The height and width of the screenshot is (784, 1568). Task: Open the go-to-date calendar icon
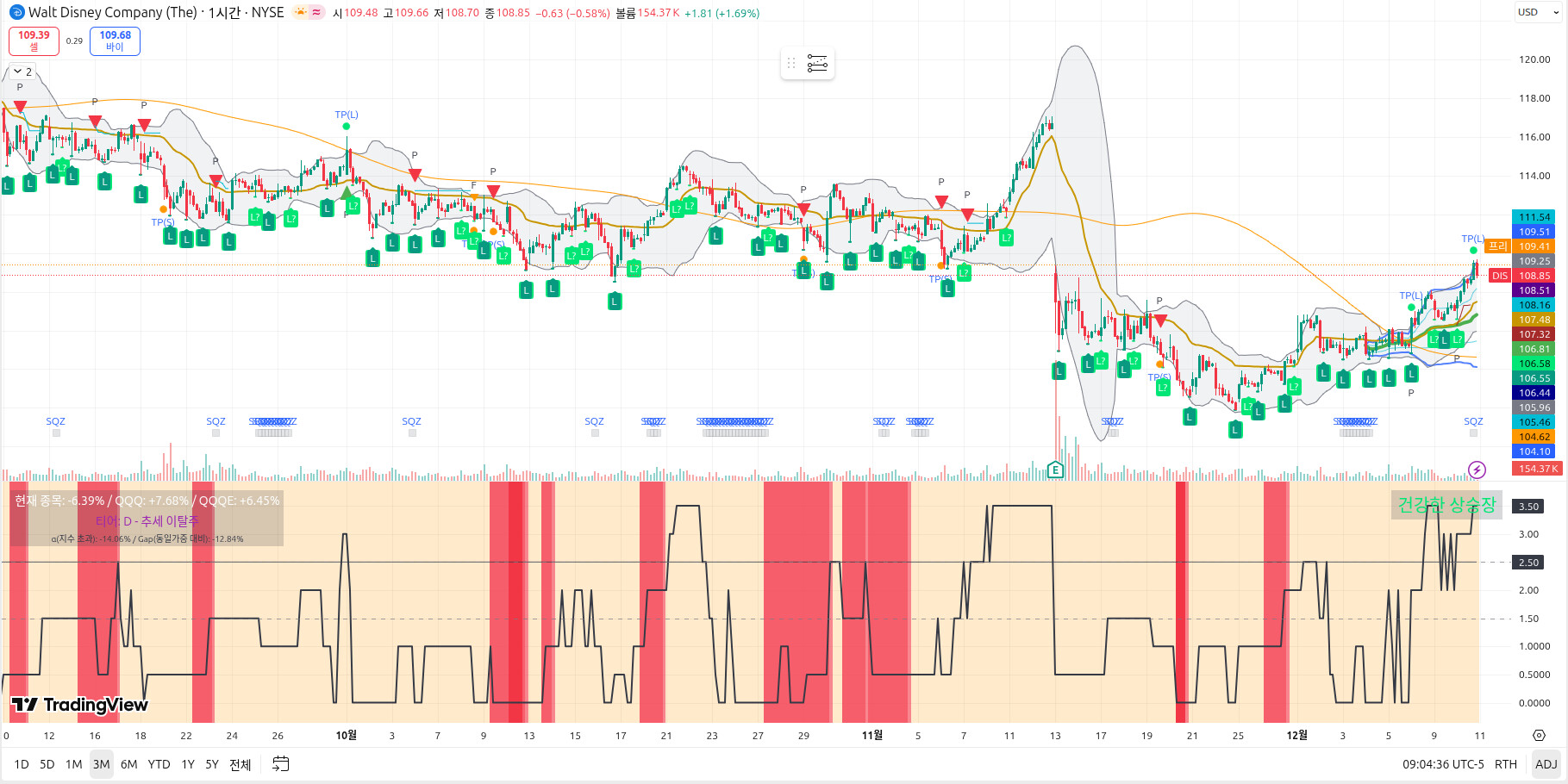coord(281,764)
